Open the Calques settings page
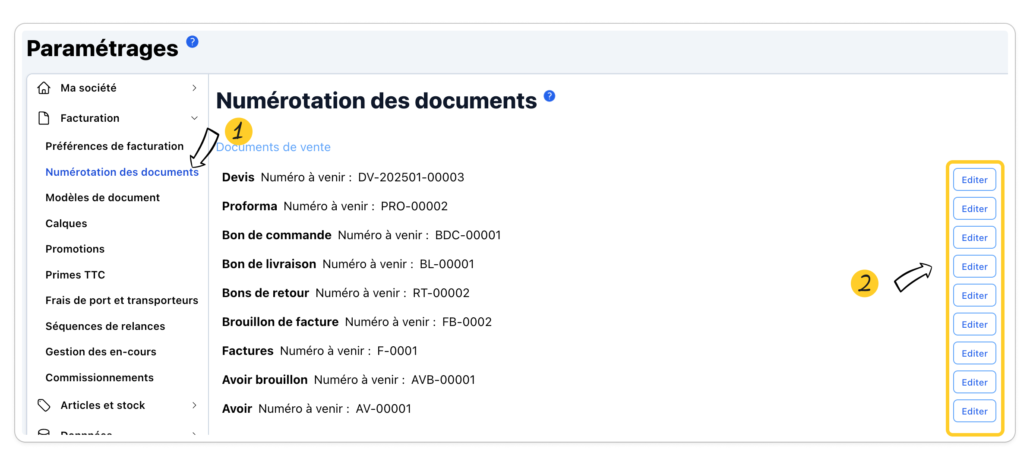The image size is (1030, 462). click(66, 224)
